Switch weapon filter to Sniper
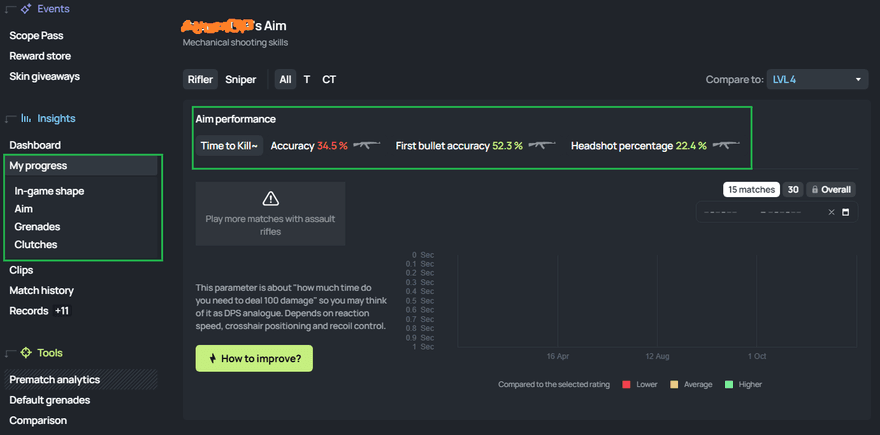This screenshot has height=435, width=880. pyautogui.click(x=240, y=79)
